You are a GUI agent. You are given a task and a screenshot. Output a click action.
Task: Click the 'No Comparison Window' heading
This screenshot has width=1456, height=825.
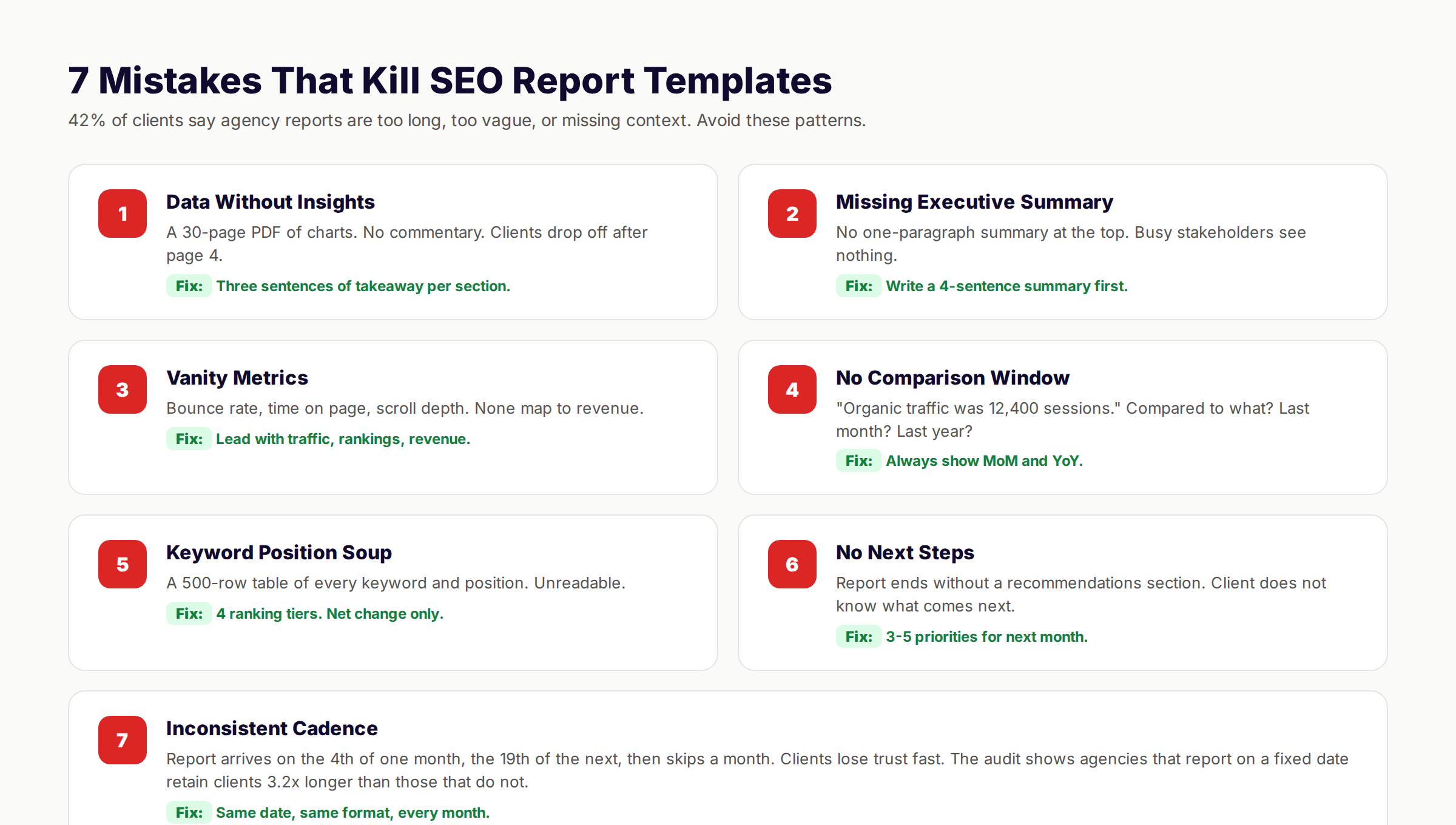click(952, 378)
